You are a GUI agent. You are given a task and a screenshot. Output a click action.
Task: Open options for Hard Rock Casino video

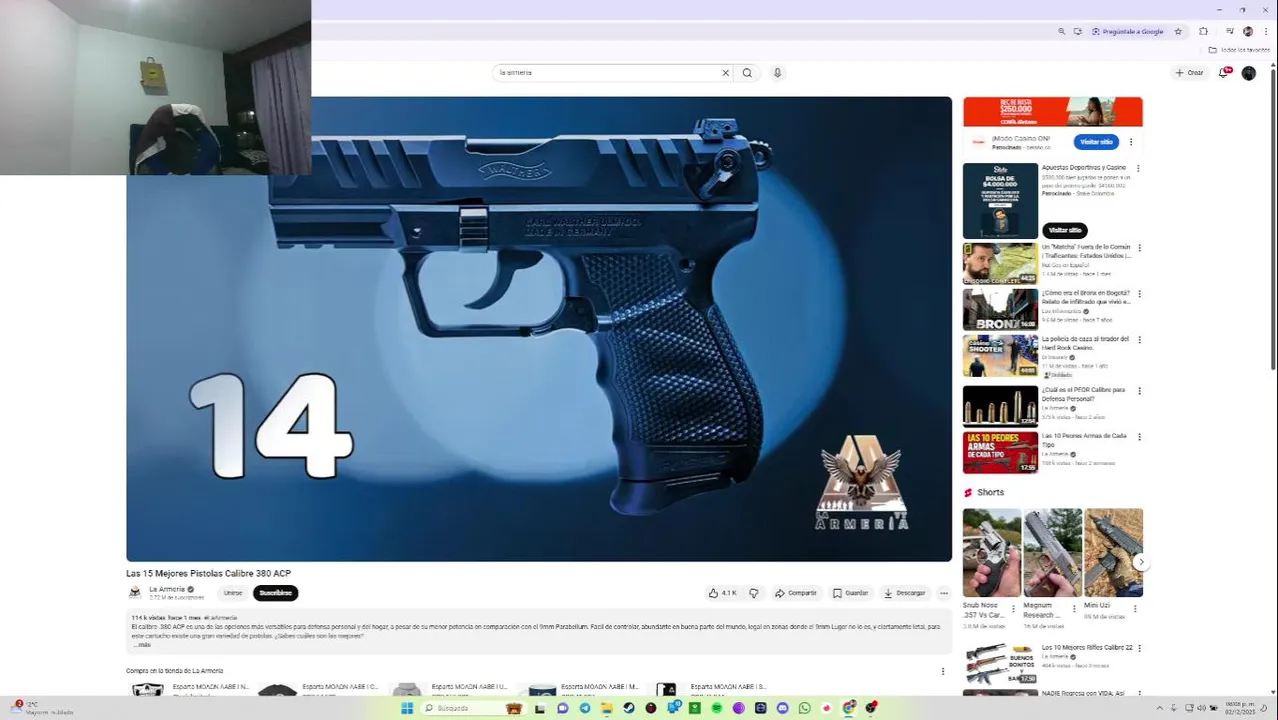[x=1139, y=340]
